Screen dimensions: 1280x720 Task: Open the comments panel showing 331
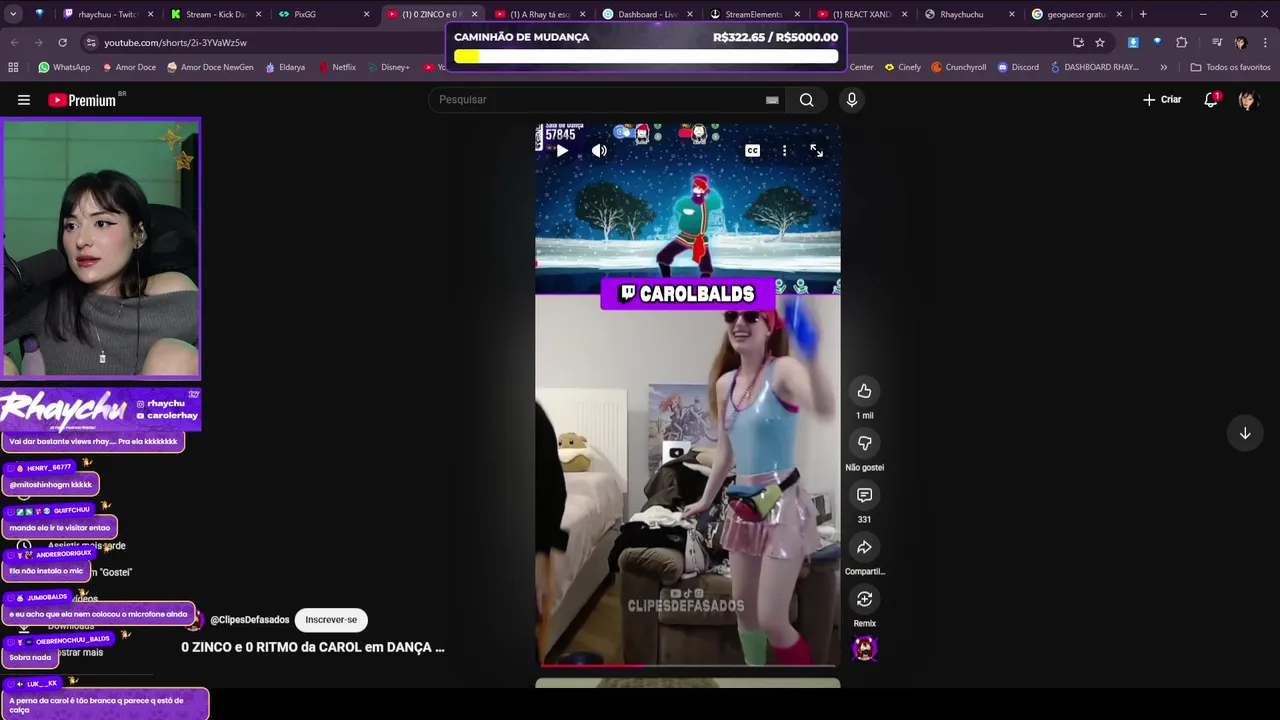[864, 495]
